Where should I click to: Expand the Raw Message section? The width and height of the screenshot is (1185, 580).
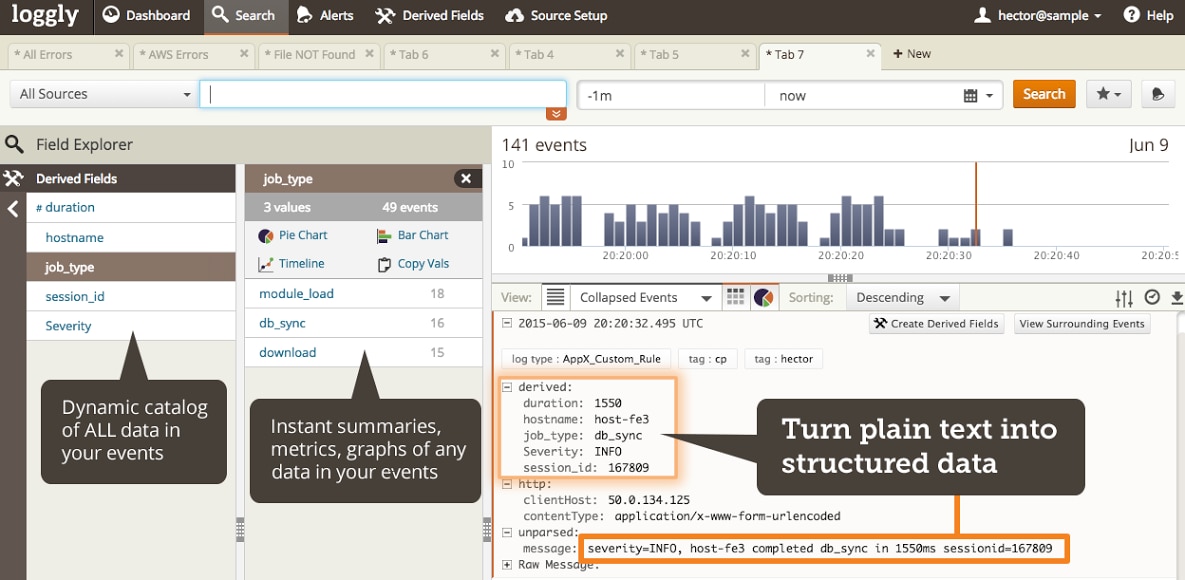(507, 565)
